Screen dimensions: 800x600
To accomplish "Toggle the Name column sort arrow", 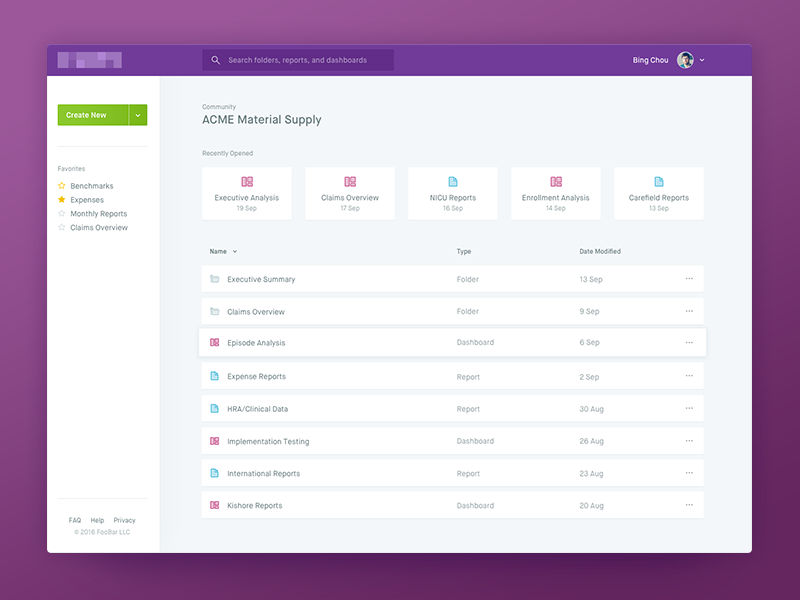I will point(235,252).
